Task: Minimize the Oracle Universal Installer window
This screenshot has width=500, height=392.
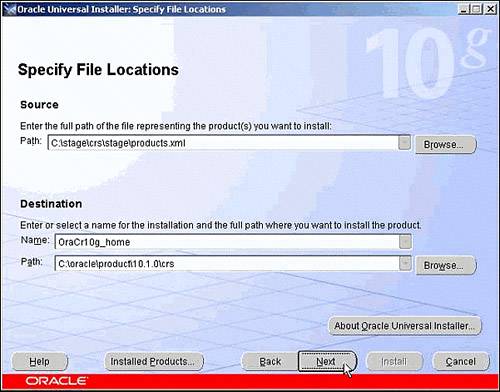Action: pyautogui.click(x=464, y=9)
